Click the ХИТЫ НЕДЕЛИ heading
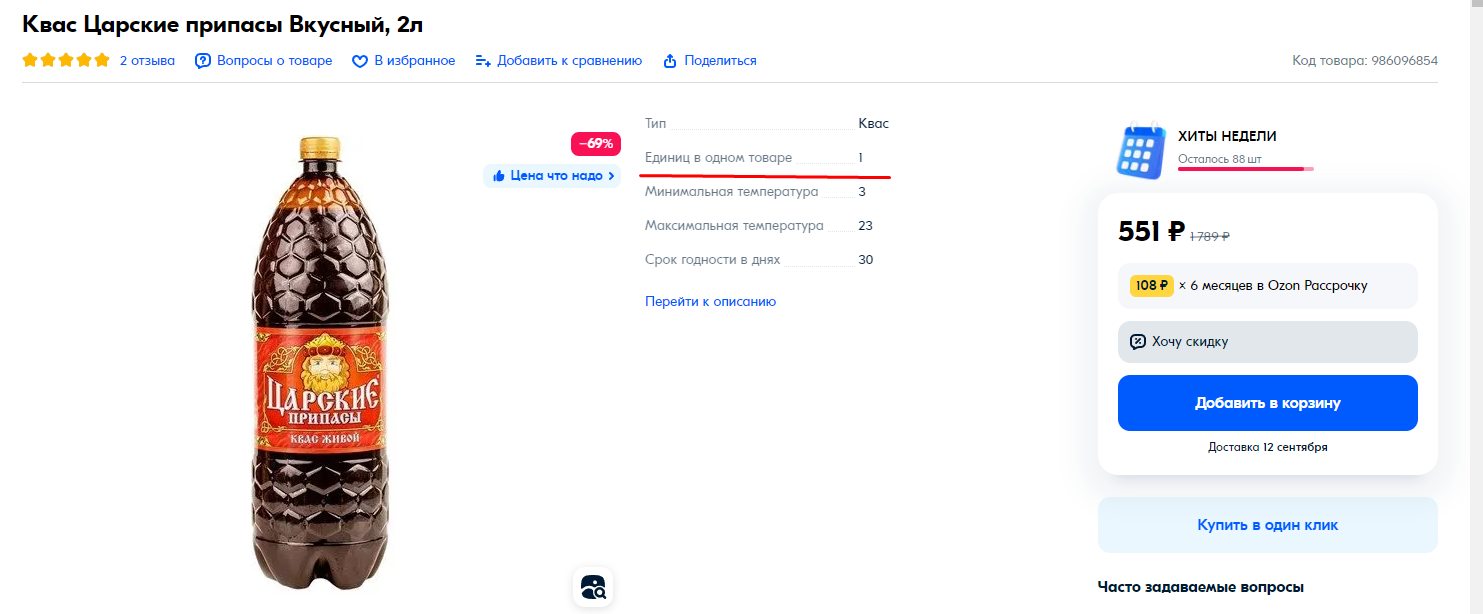 tap(1227, 136)
